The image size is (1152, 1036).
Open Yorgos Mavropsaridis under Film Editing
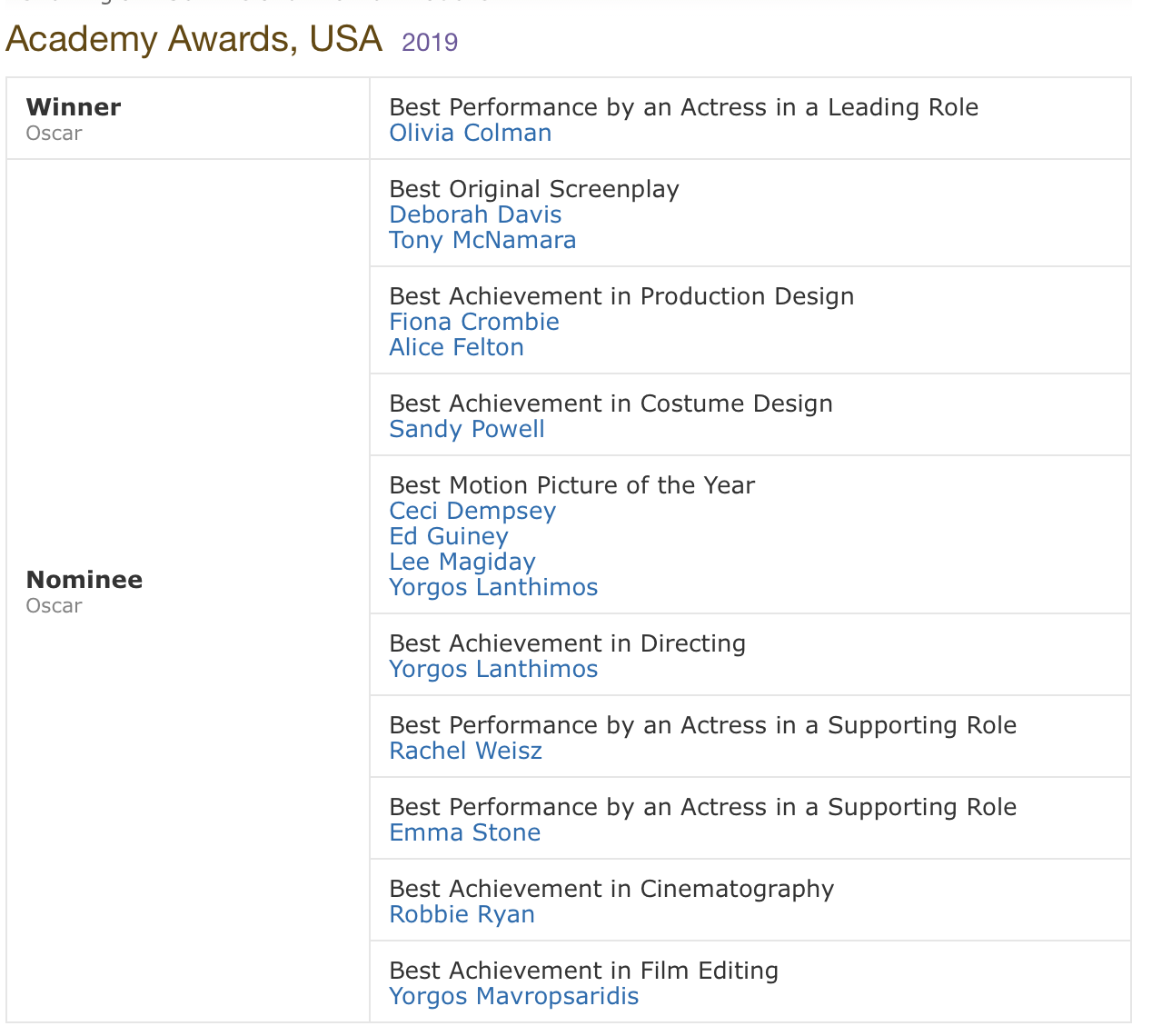[x=513, y=996]
